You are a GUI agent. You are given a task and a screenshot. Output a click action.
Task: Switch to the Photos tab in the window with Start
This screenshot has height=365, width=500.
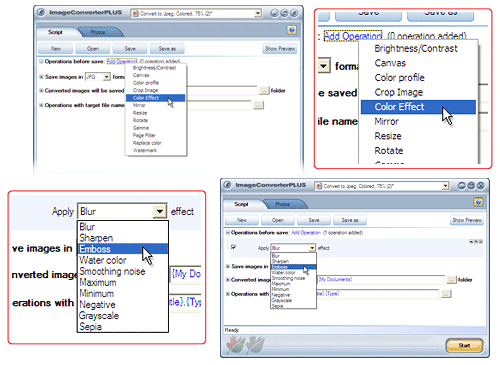point(282,204)
